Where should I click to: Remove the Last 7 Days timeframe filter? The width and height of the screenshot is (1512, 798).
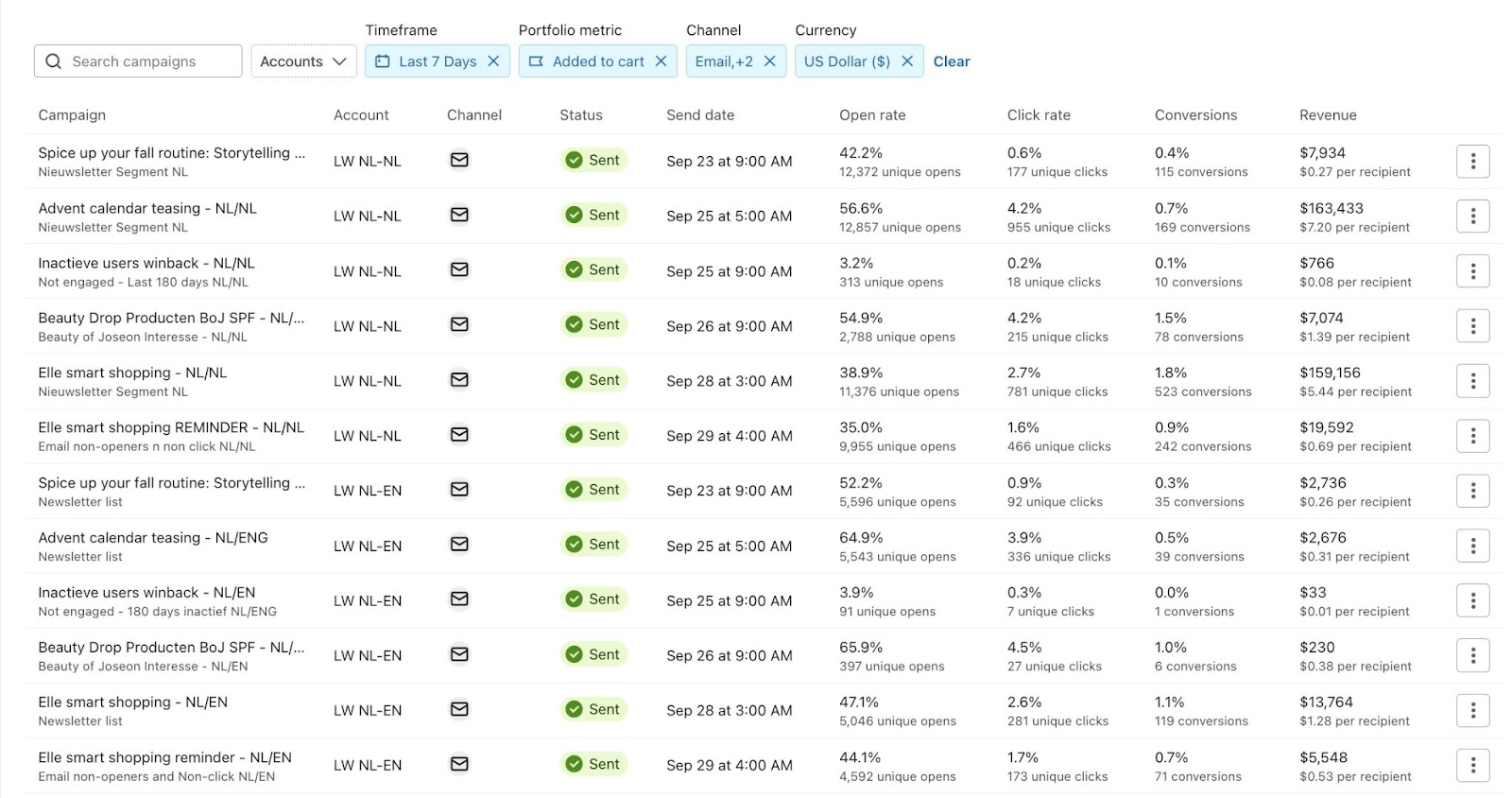(493, 61)
